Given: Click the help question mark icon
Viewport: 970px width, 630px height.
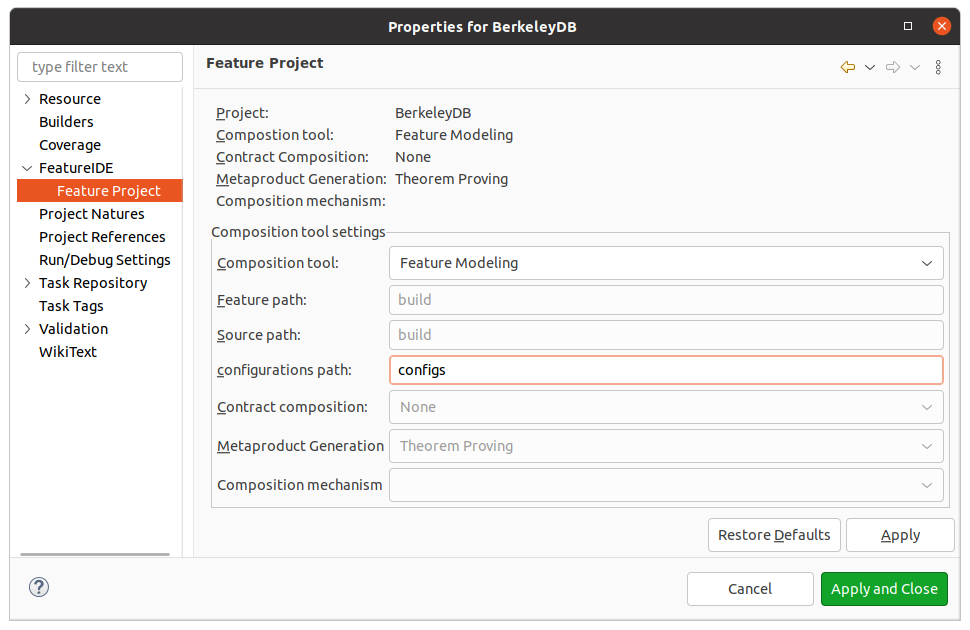Looking at the screenshot, I should (x=38, y=588).
